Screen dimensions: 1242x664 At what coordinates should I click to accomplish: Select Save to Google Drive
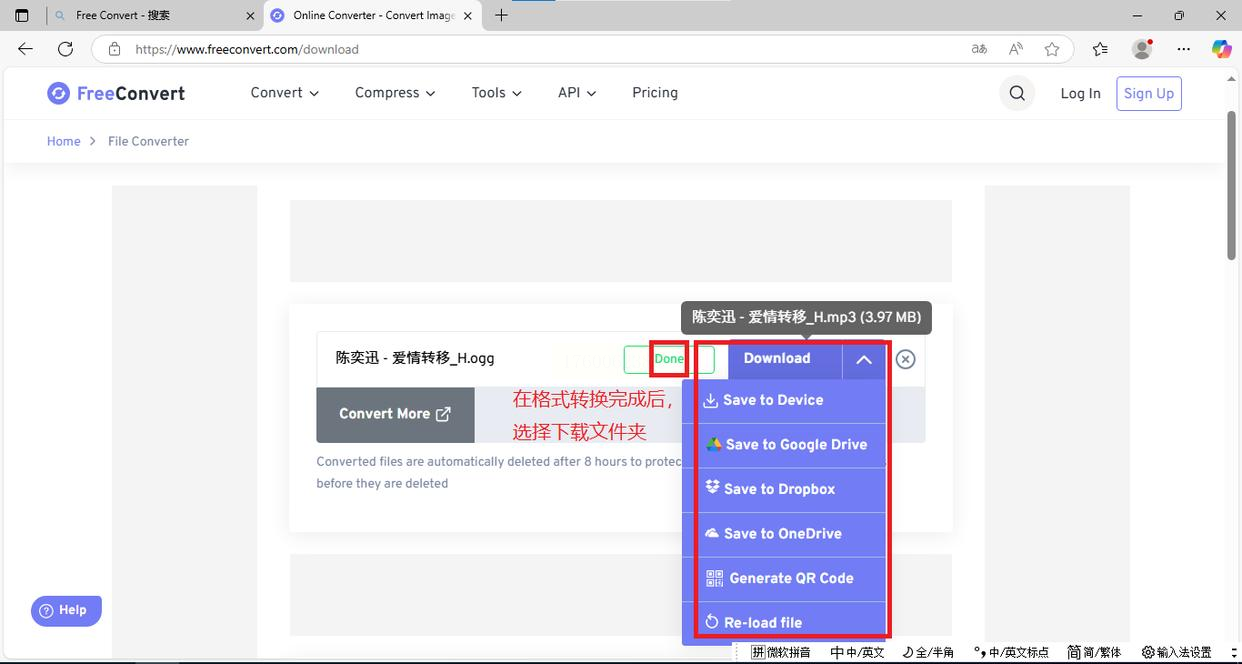pyautogui.click(x=785, y=445)
